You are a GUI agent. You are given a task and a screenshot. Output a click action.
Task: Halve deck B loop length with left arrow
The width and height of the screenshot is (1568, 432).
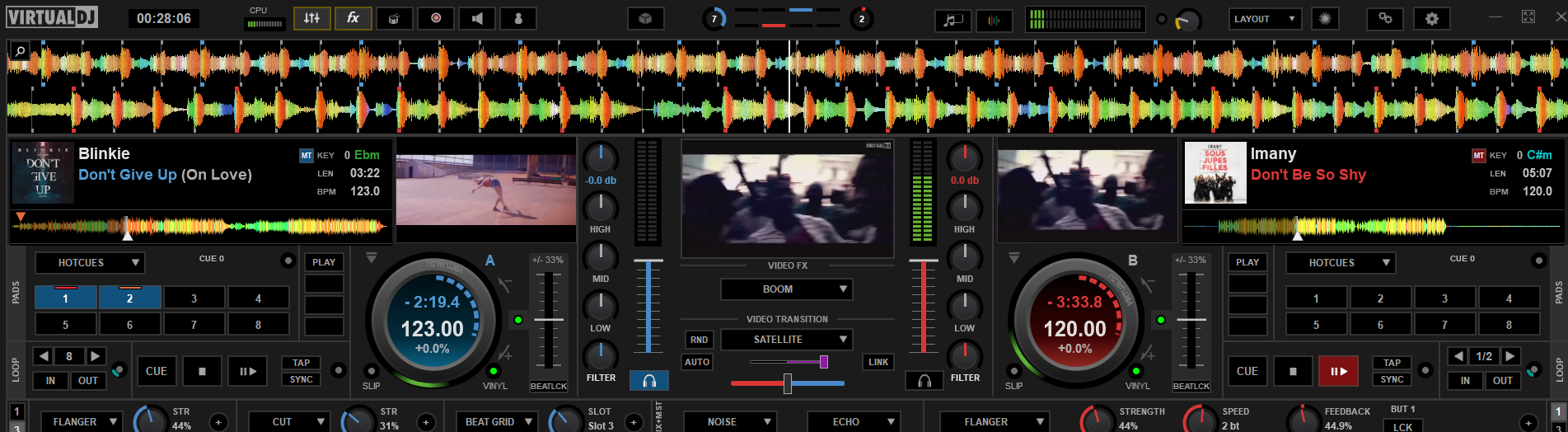[x=1458, y=356]
